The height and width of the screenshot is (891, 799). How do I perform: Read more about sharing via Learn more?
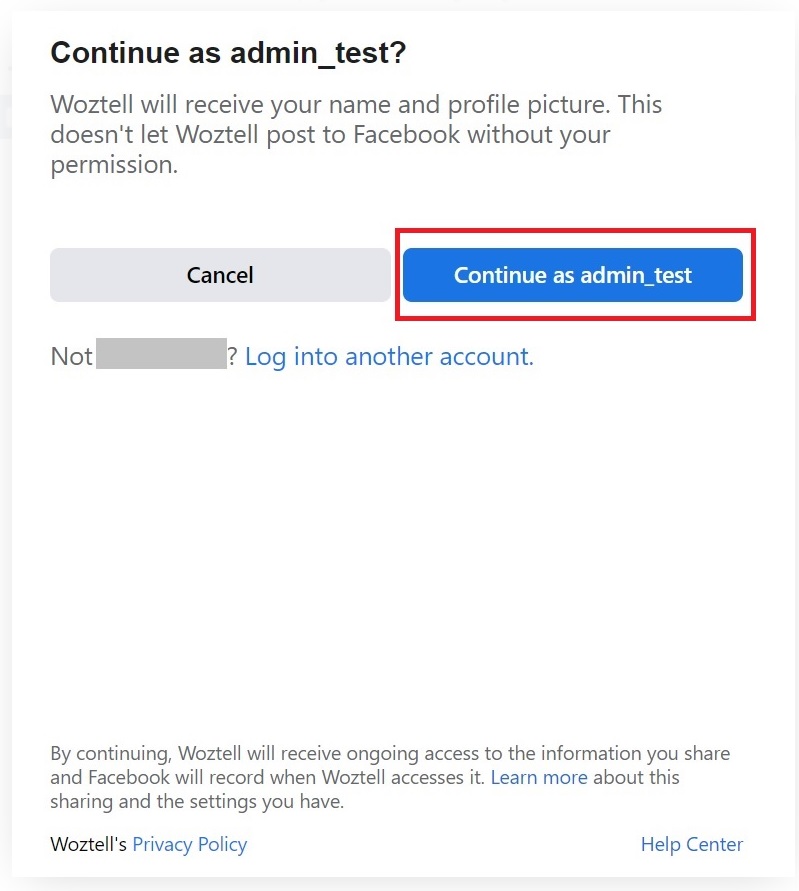coord(539,777)
